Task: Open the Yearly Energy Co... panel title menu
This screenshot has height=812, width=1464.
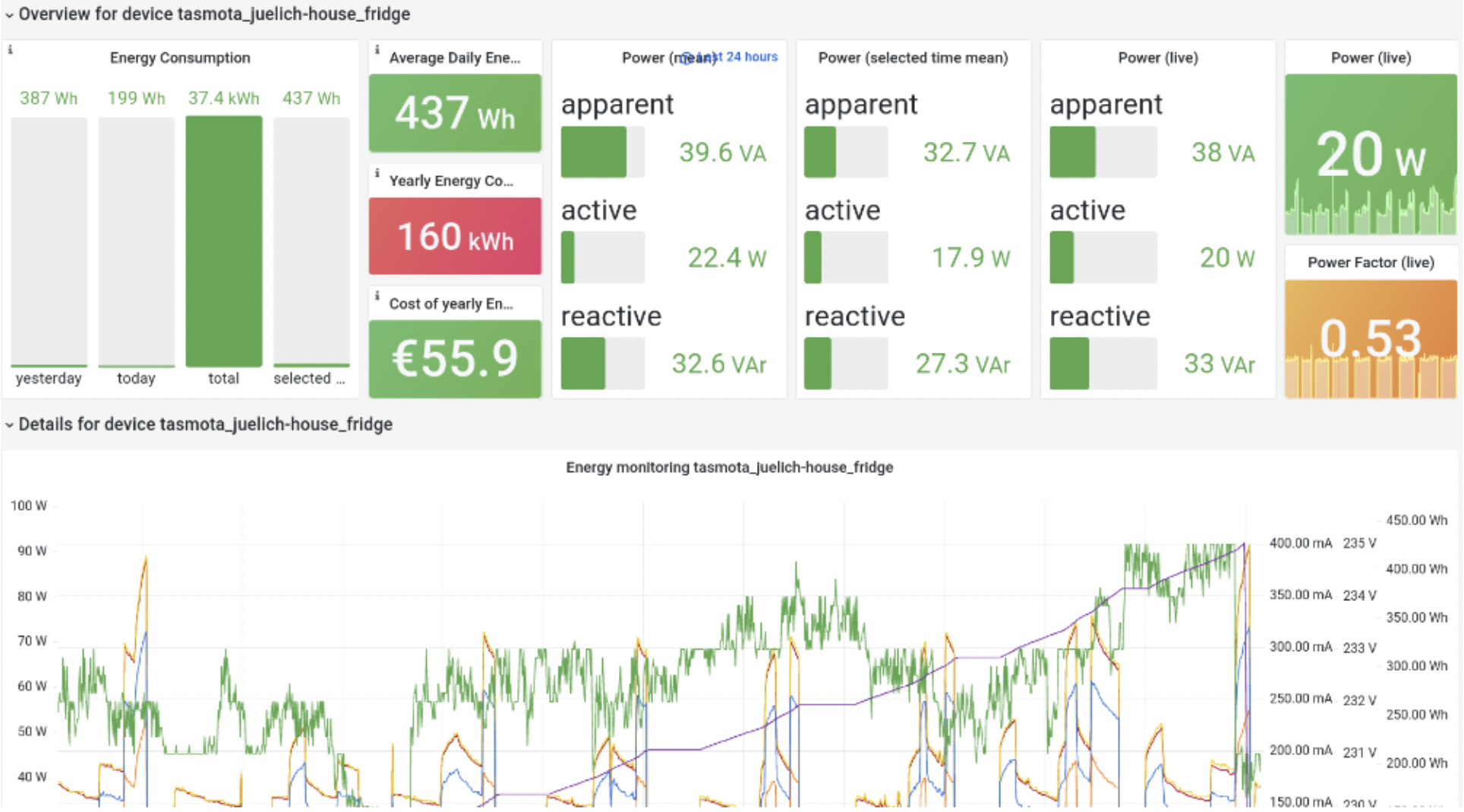Action: (x=451, y=181)
